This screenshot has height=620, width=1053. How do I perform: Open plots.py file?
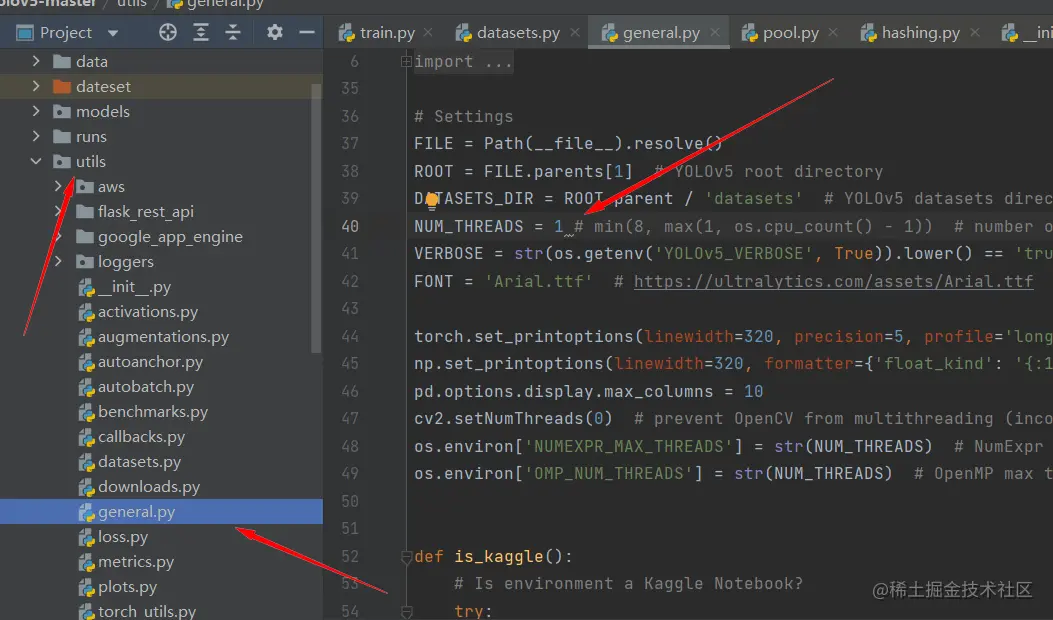tap(127, 586)
